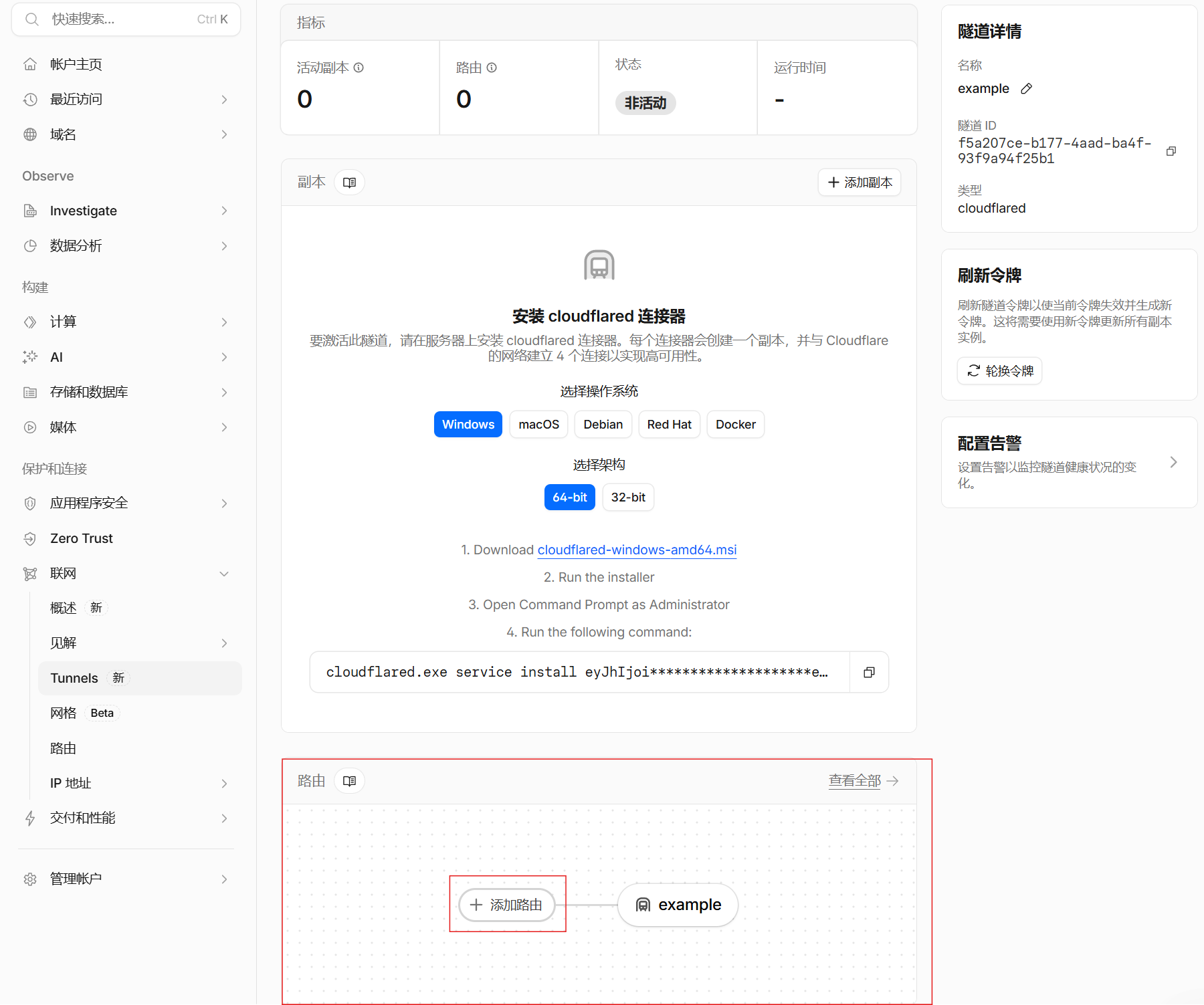Click the 添加副本 button
1204x1005 pixels.
[860, 183]
